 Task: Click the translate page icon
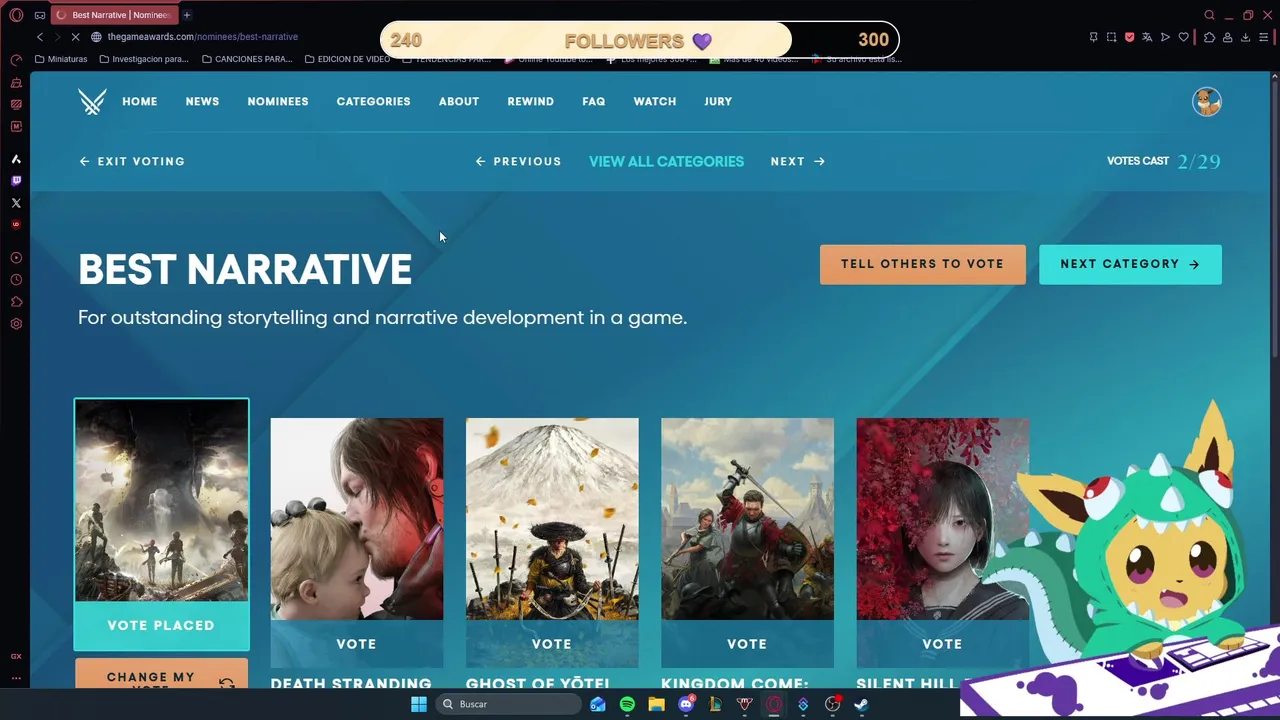tap(1147, 37)
